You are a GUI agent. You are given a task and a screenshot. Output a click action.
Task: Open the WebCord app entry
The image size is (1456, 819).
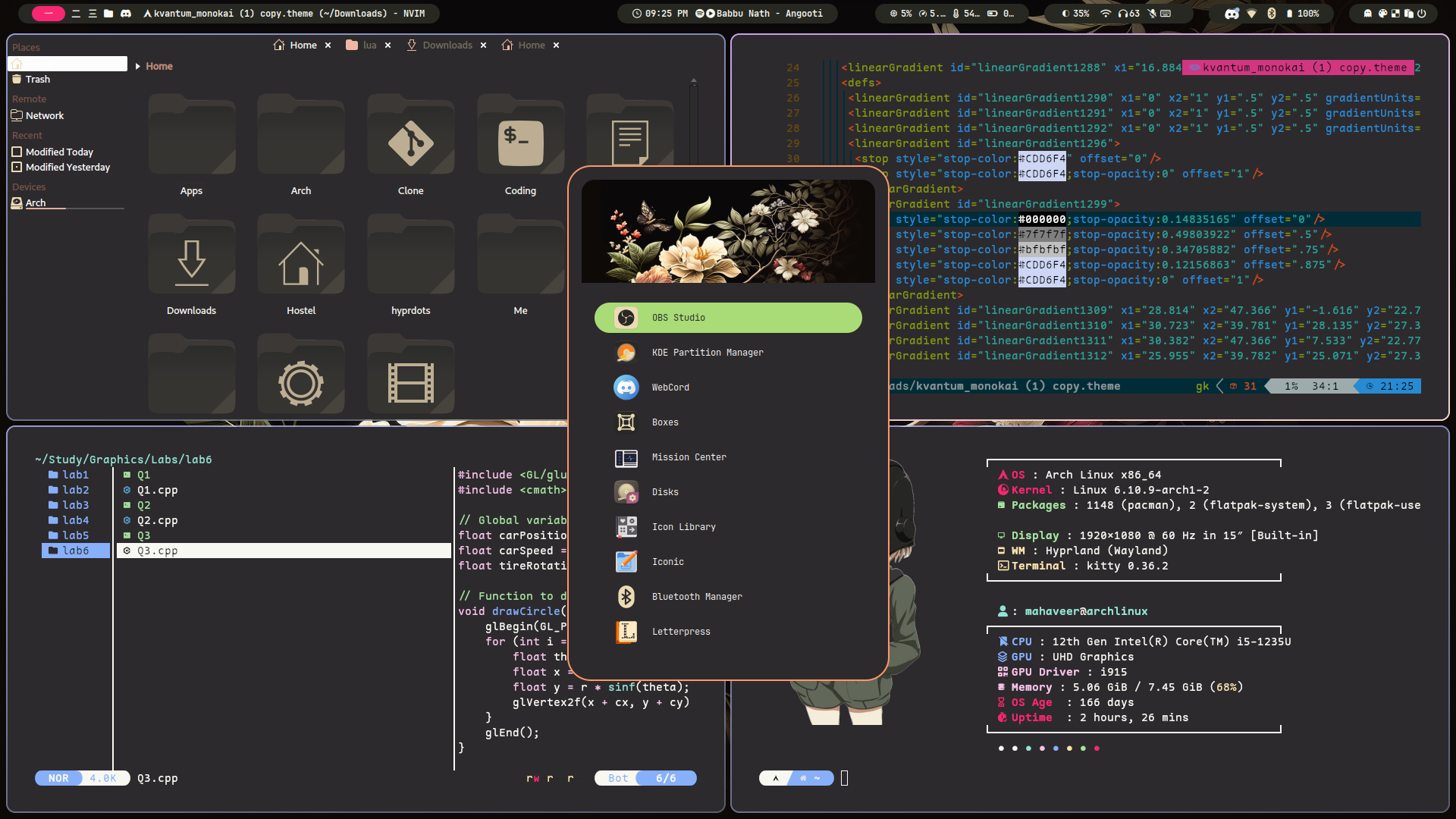tap(670, 388)
